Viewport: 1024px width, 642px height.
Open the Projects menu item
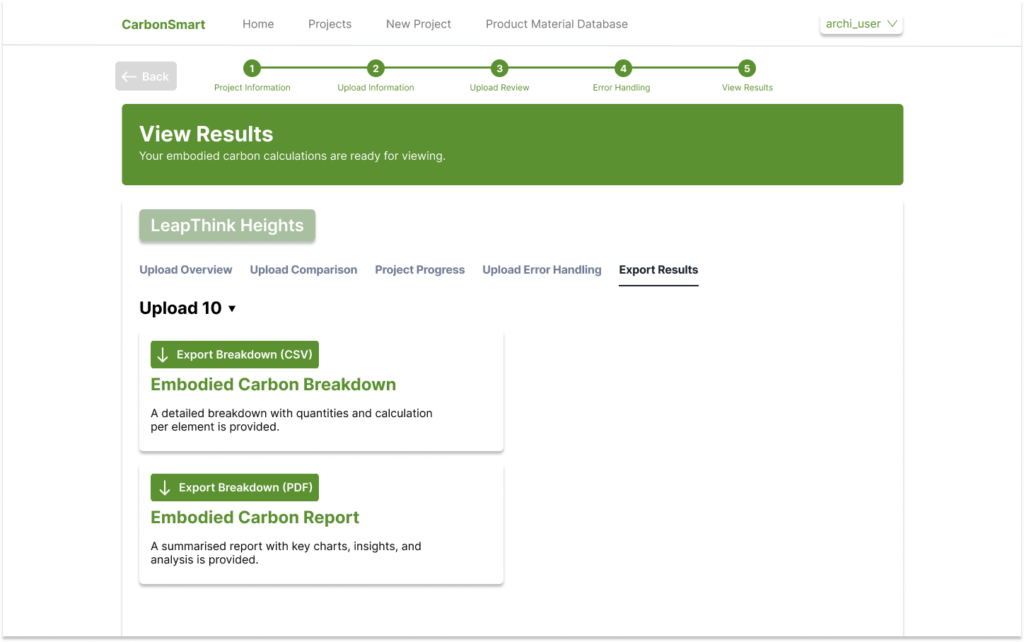(329, 23)
